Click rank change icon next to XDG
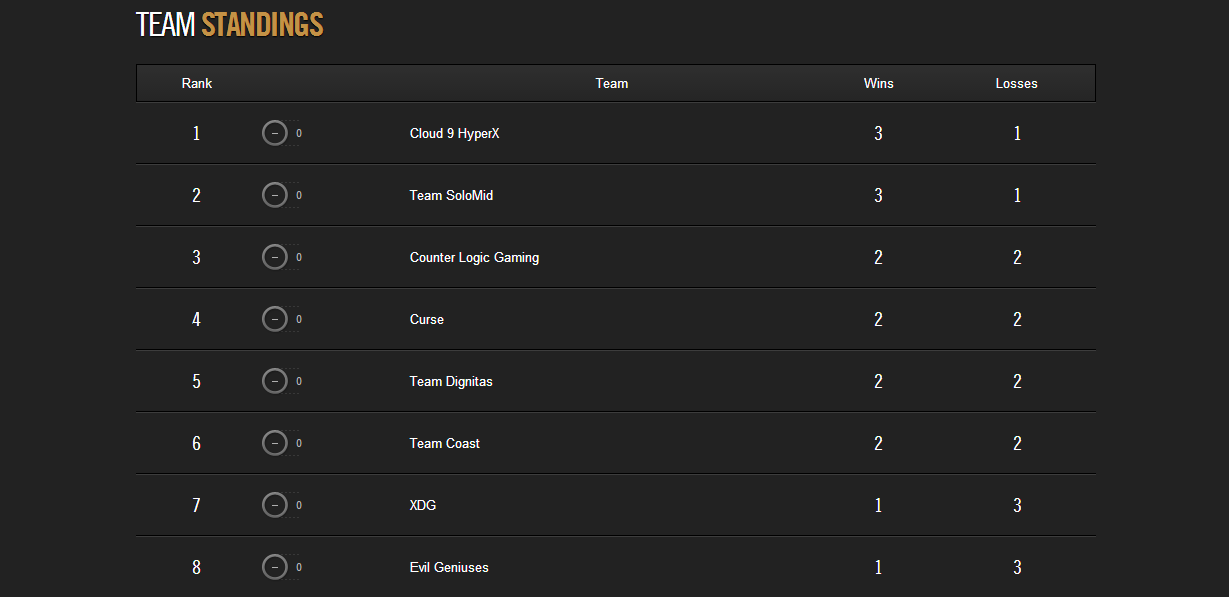1229x597 pixels. coord(275,505)
